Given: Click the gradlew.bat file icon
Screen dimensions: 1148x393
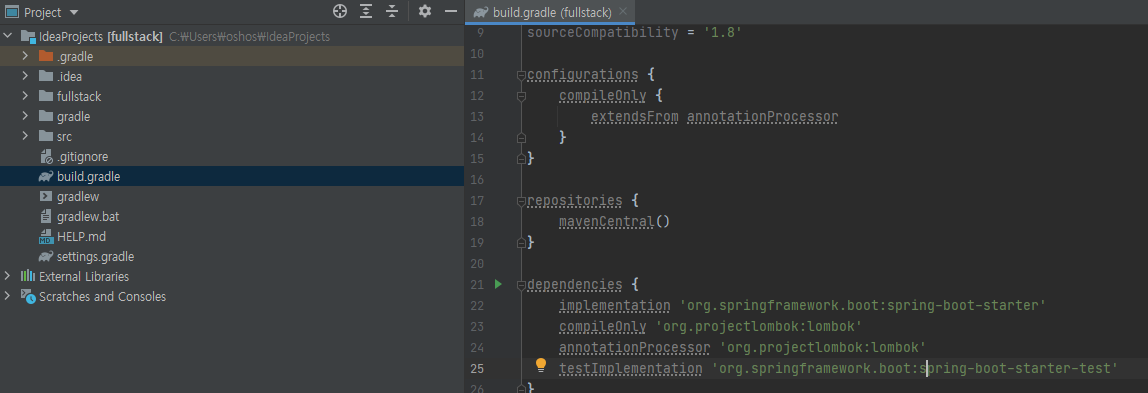Looking at the screenshot, I should [x=45, y=217].
